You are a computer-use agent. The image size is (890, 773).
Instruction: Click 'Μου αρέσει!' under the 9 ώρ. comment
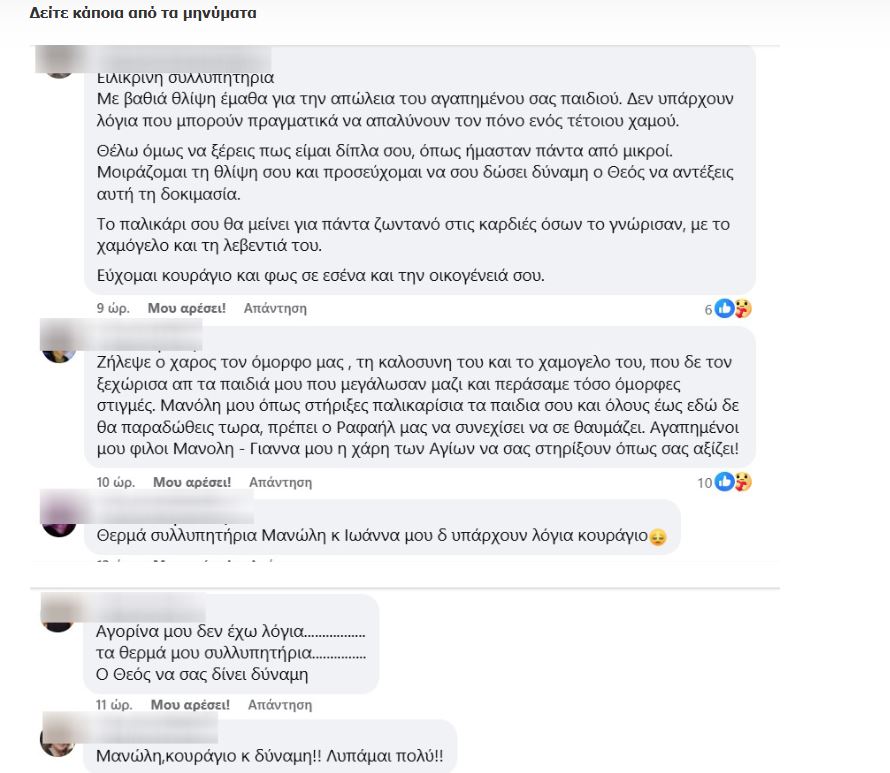pyautogui.click(x=187, y=308)
